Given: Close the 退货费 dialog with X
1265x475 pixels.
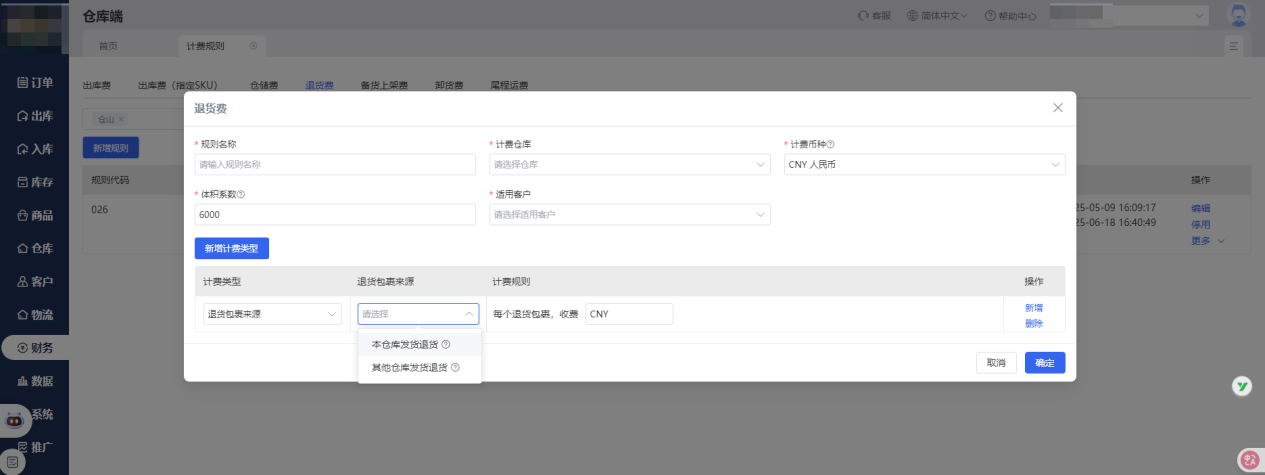Looking at the screenshot, I should (1058, 108).
